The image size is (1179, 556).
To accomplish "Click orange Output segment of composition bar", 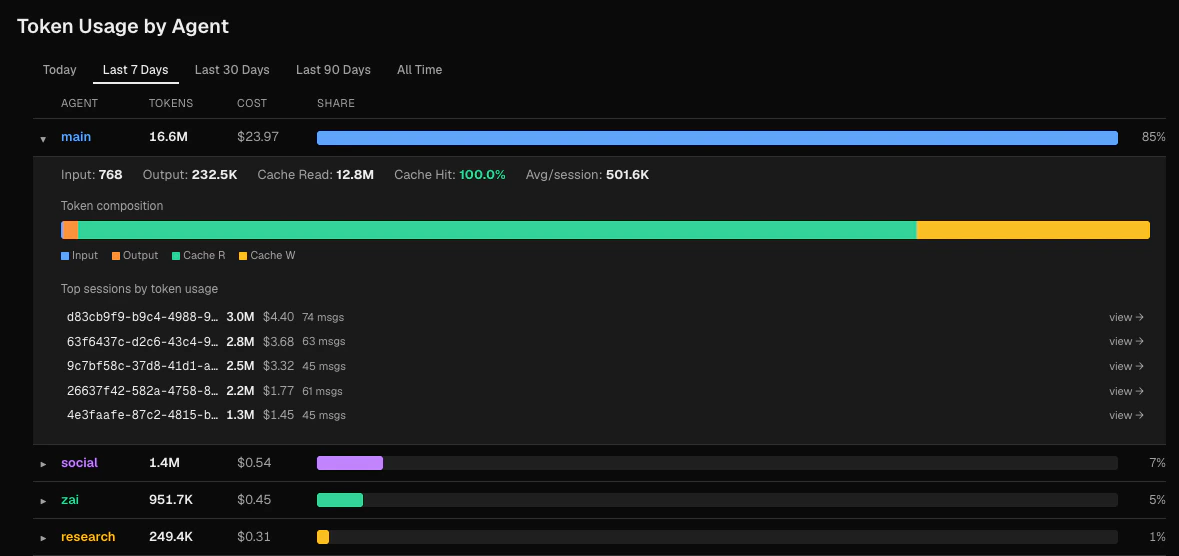I will pos(71,230).
